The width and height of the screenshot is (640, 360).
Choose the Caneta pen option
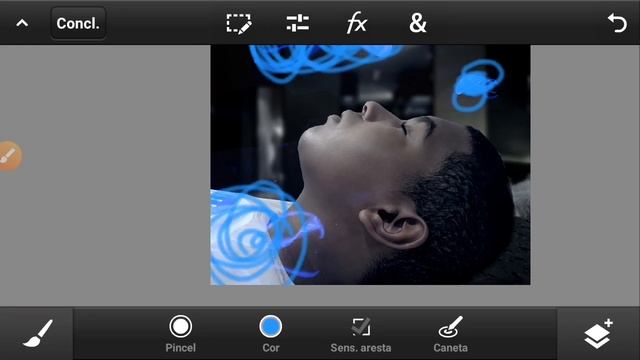(451, 333)
